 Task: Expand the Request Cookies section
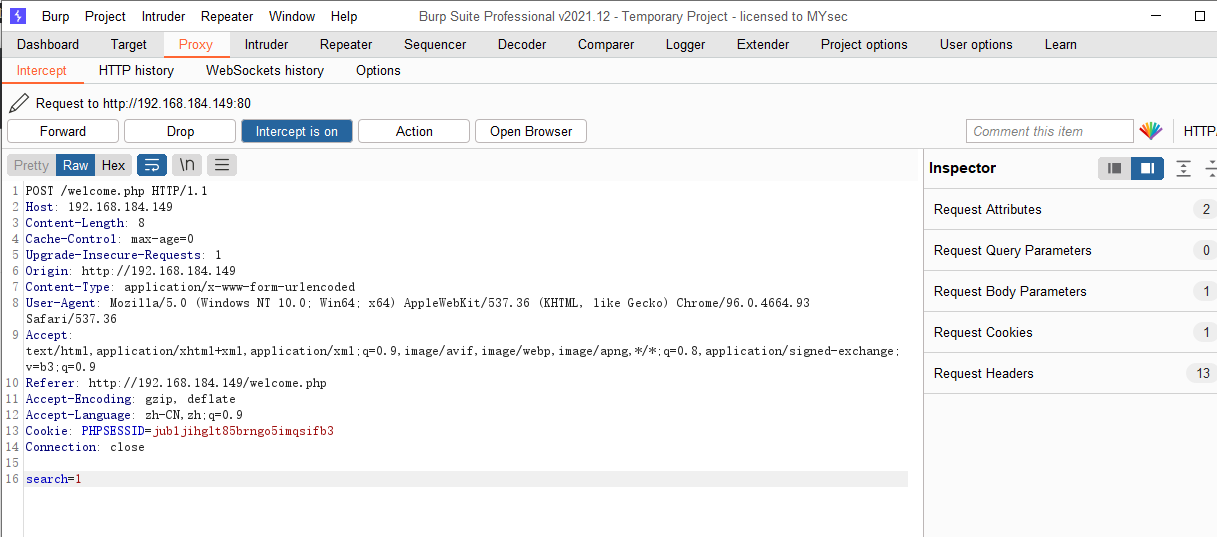[x=1070, y=332]
